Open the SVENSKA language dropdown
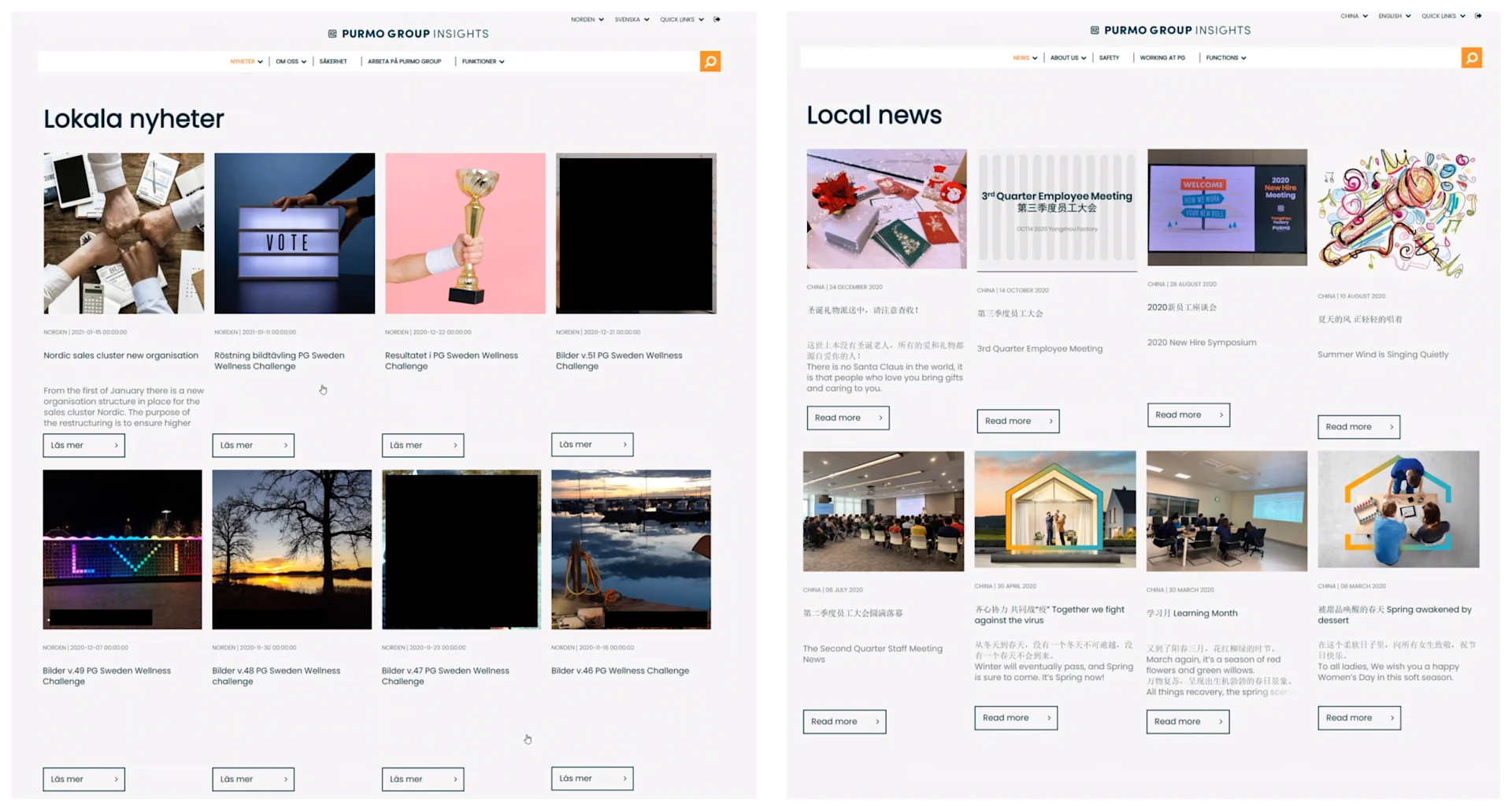The width and height of the screenshot is (1512, 810). [632, 20]
